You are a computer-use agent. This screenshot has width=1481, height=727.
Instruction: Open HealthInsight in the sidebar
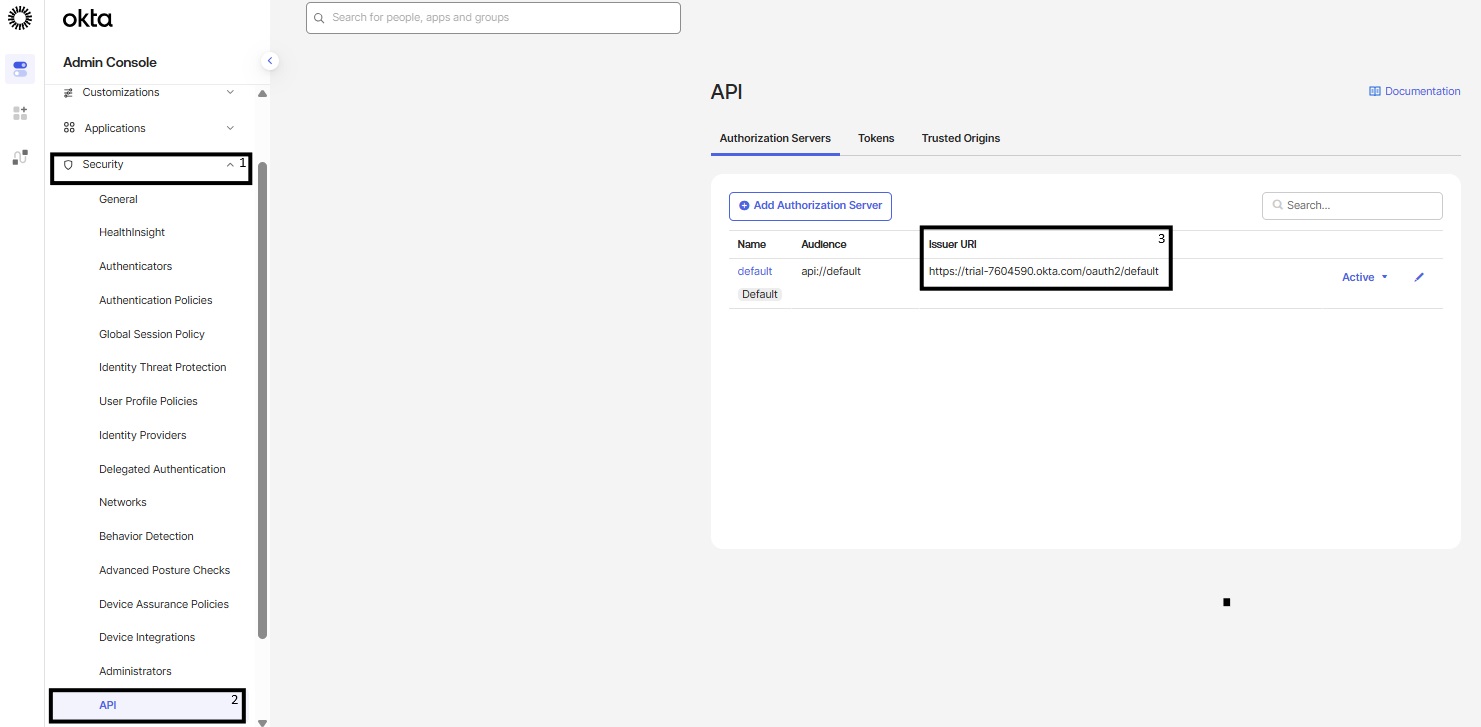(x=132, y=232)
